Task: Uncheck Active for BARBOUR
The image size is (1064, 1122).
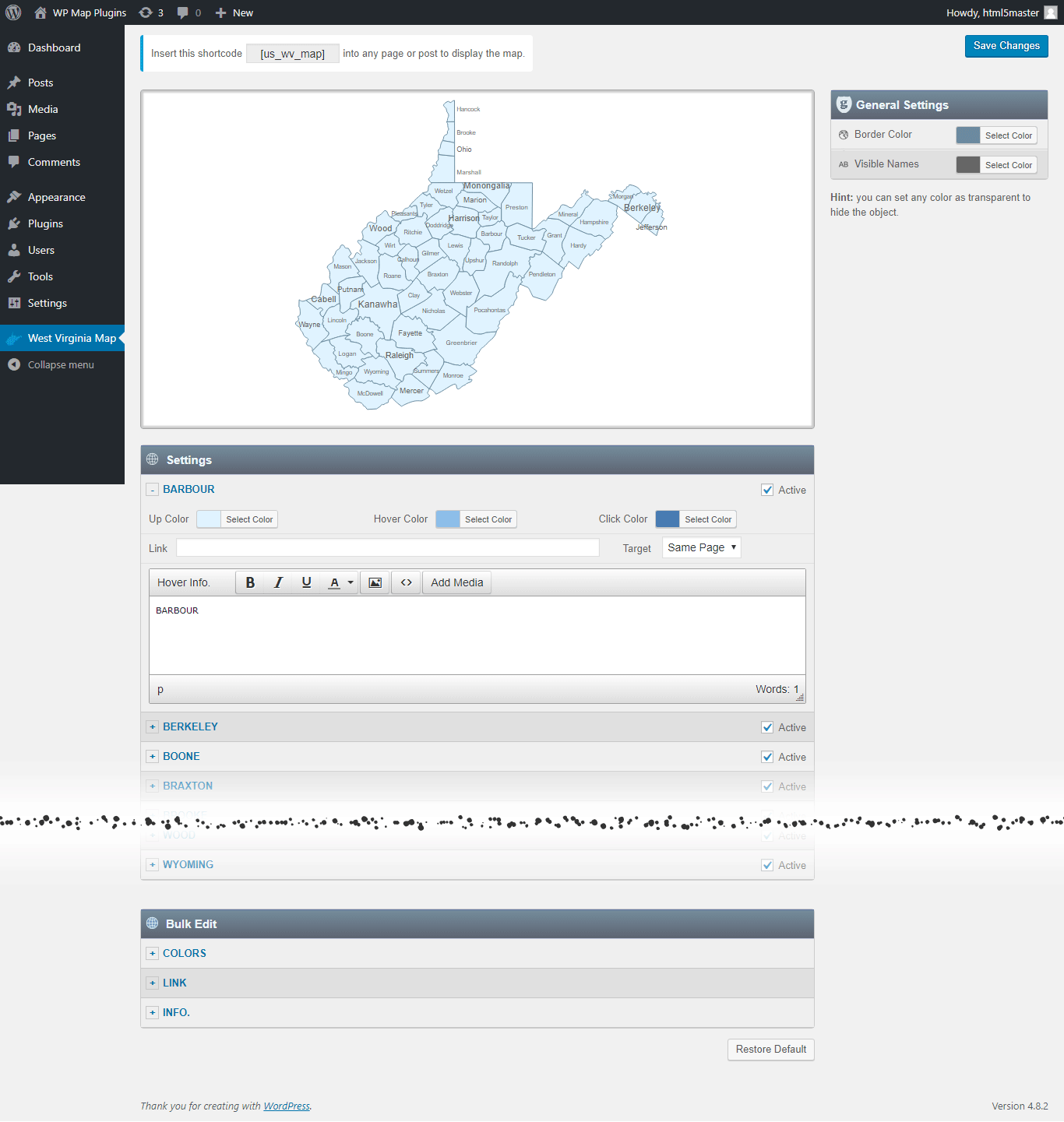Action: (x=767, y=490)
